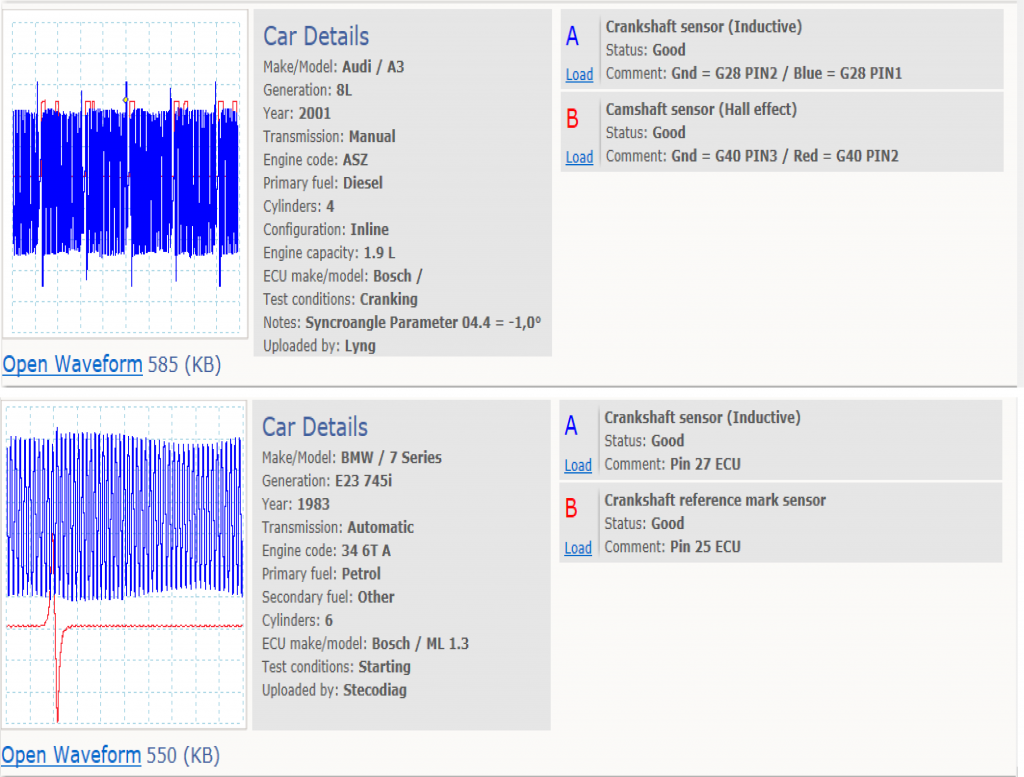Open the BMW 7 Series waveform thumbnail
1024x777 pixels.
pyautogui.click(x=124, y=565)
